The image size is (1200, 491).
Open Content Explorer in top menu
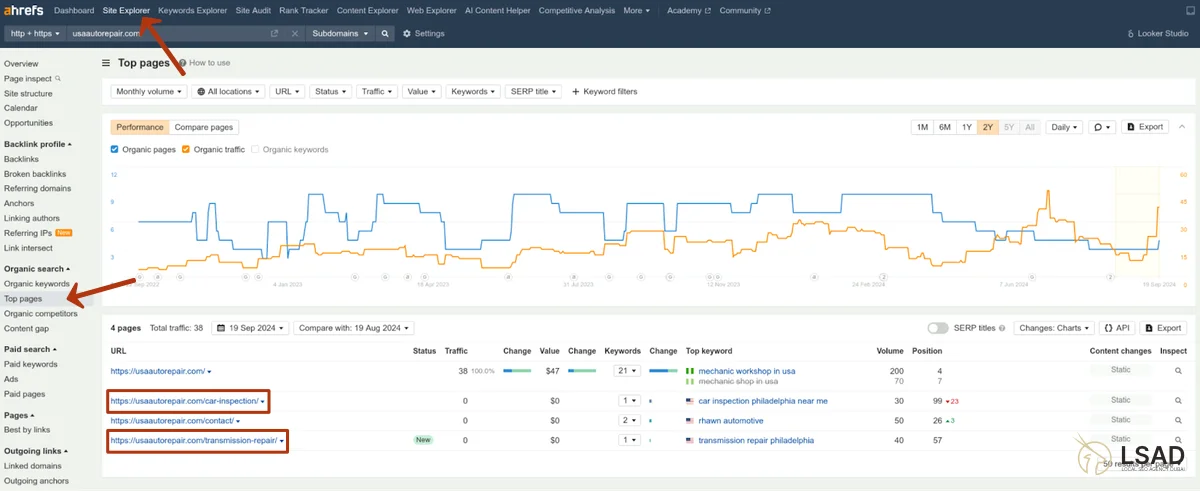(x=368, y=10)
